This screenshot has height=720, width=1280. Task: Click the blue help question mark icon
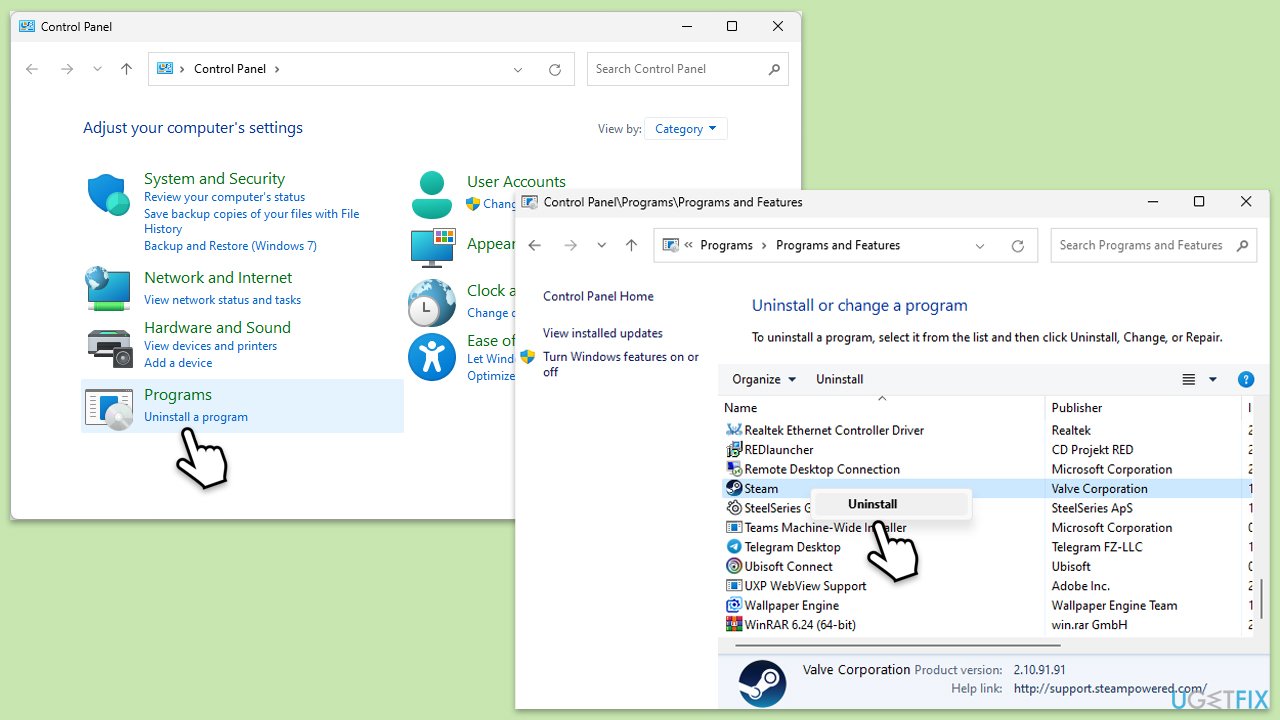(1246, 379)
